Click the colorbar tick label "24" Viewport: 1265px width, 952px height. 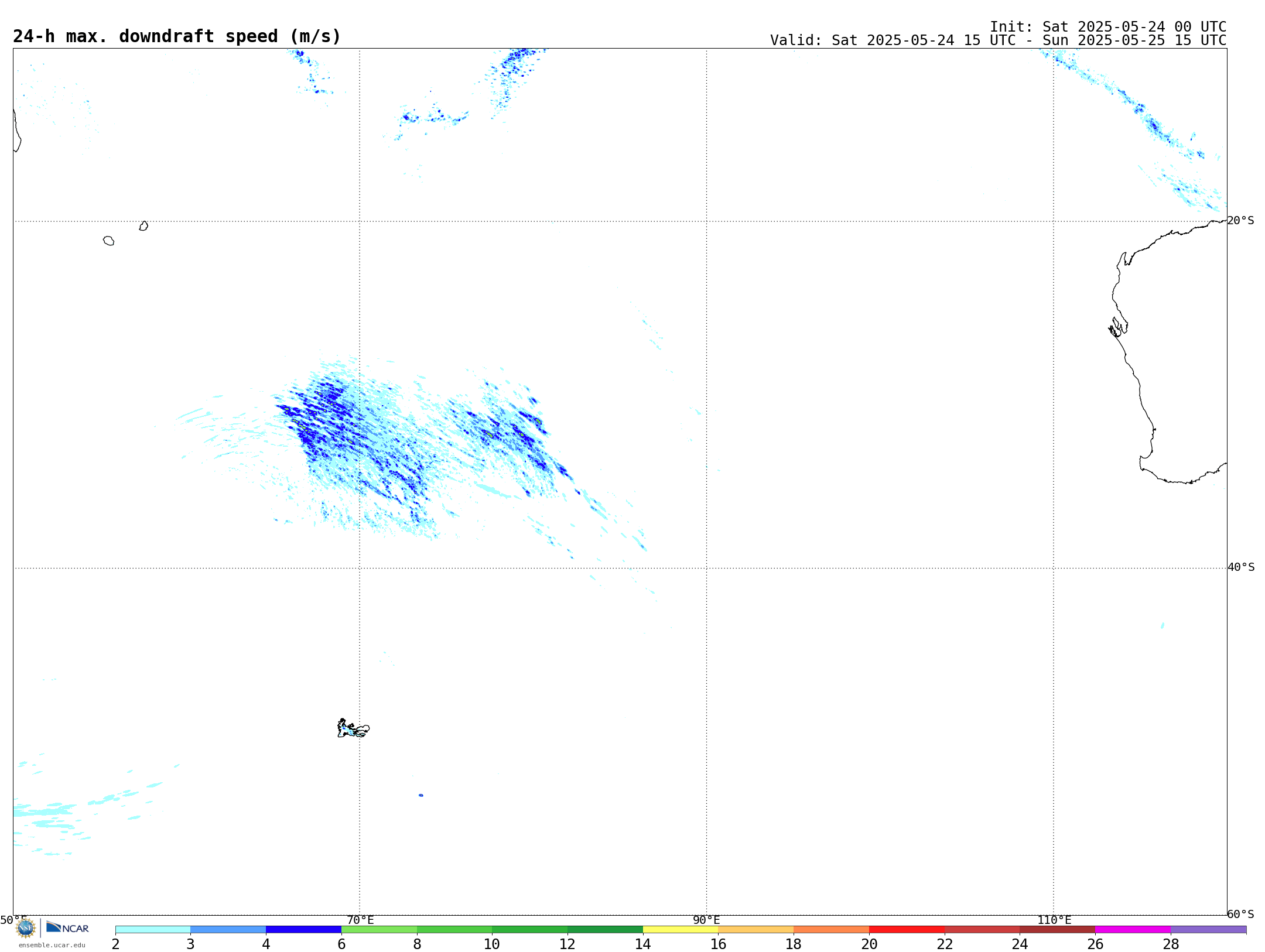click(x=1020, y=944)
